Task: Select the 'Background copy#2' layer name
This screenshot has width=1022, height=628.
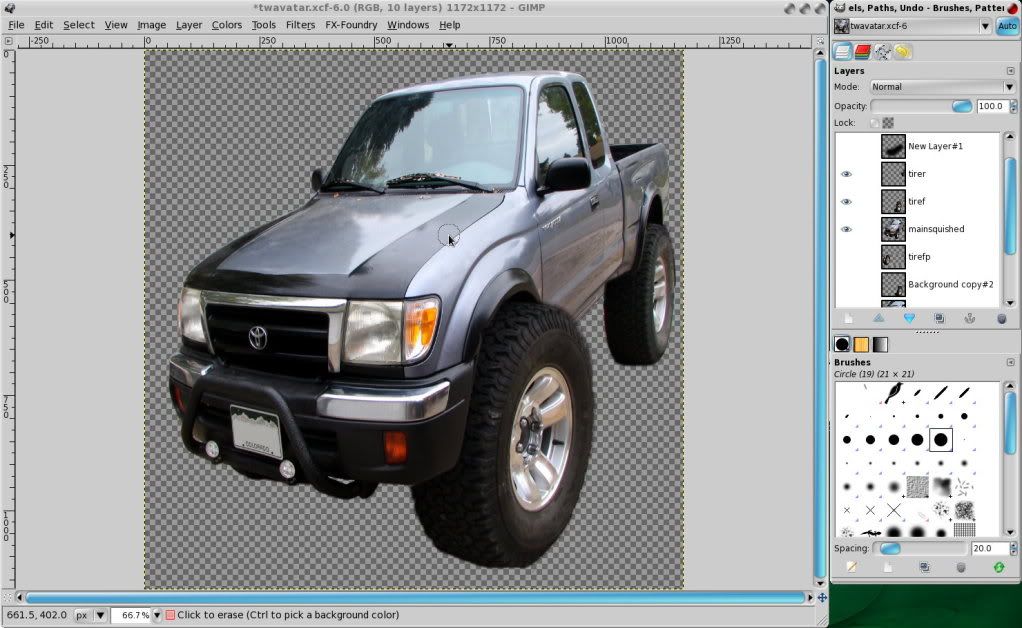Action: click(x=950, y=285)
